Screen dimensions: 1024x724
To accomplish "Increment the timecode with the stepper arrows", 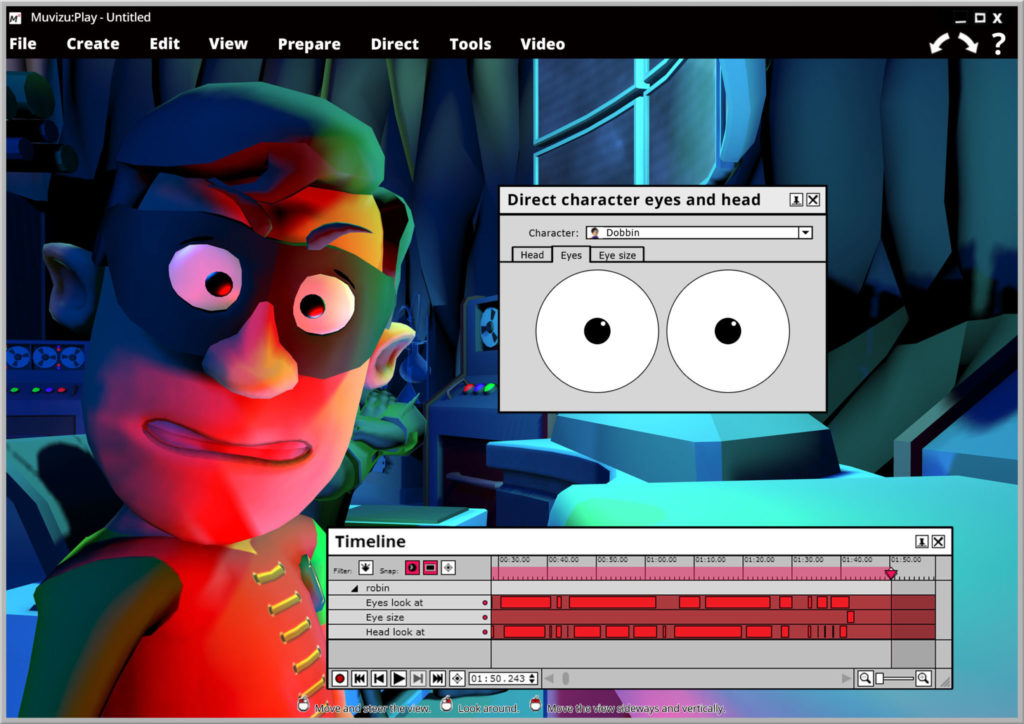I will coord(532,678).
